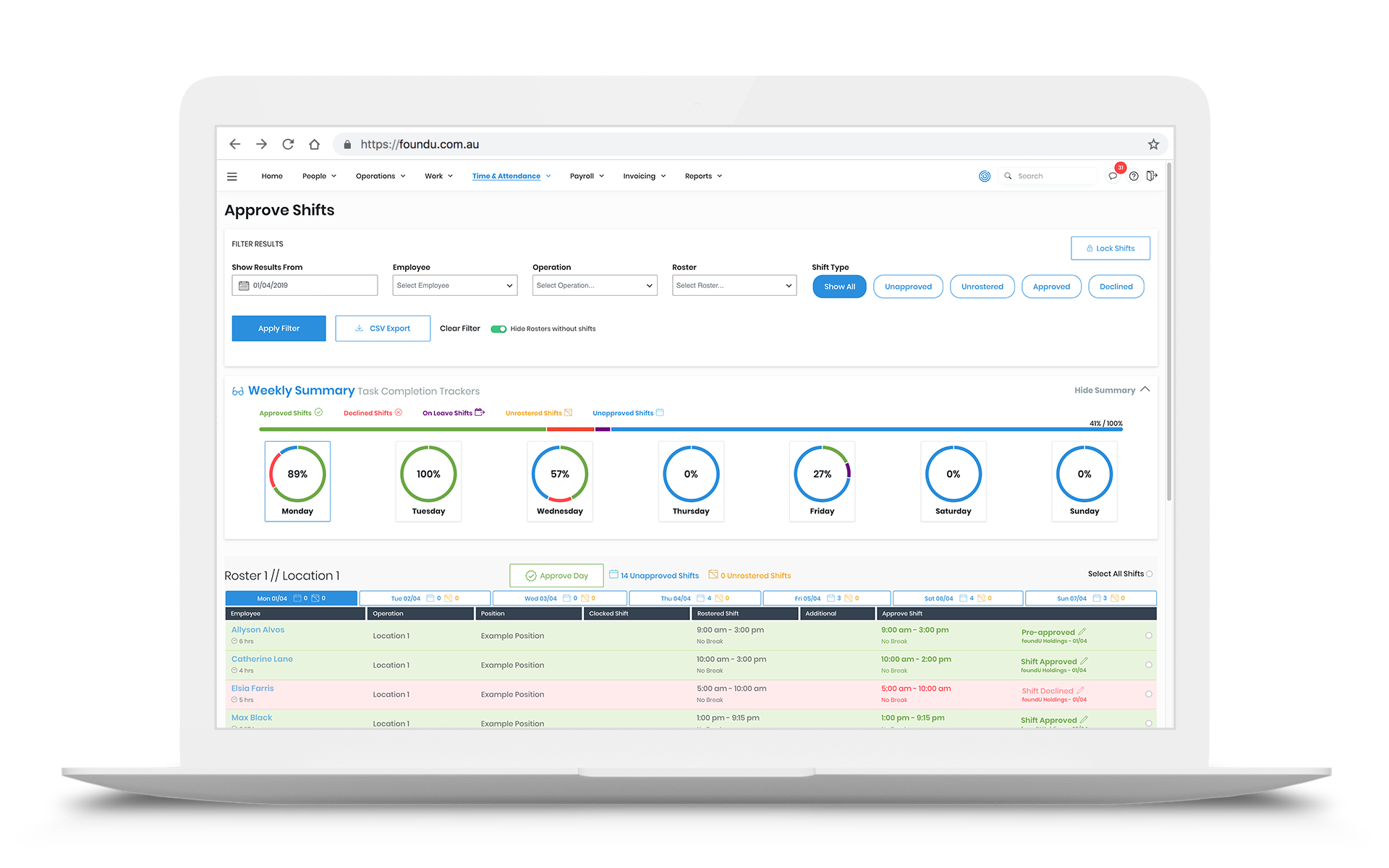Image resolution: width=1389 pixels, height=868 pixels.
Task: Bookmark page with star icon
Action: pos(1153,145)
